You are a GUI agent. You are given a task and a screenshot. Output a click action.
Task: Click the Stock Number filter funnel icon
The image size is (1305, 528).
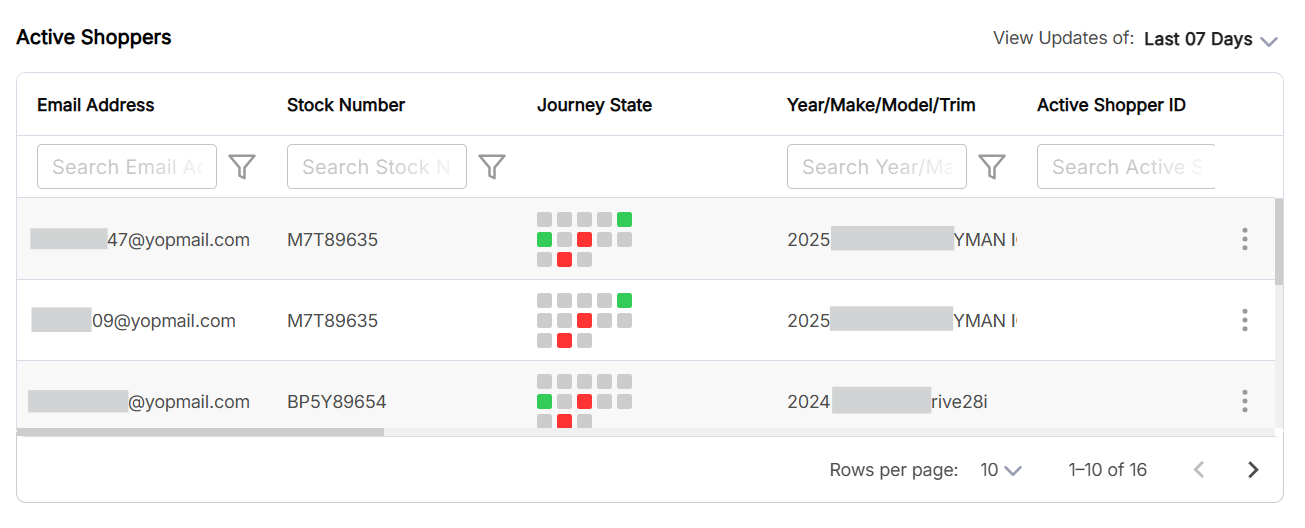click(491, 167)
